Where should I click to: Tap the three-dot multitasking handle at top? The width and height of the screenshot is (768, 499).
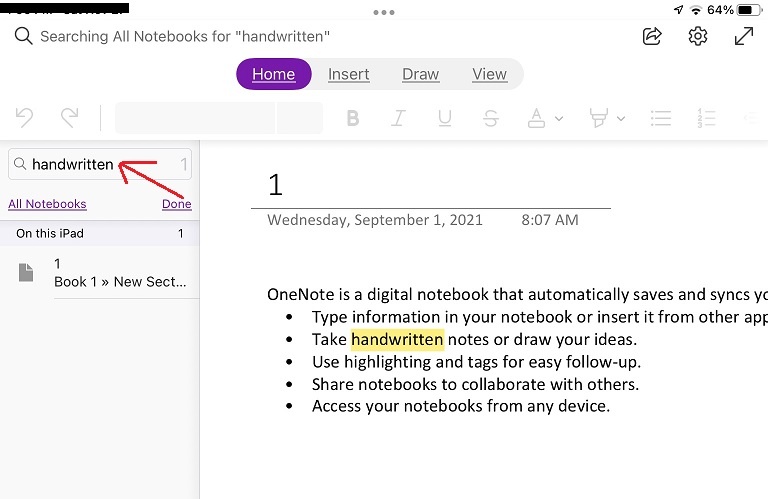click(x=384, y=12)
